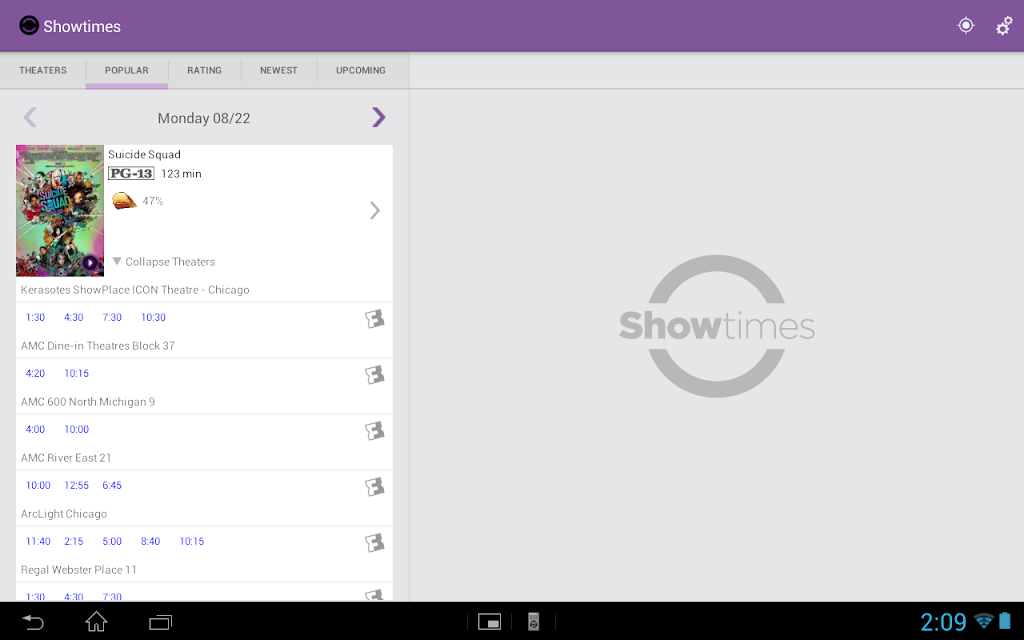Tap AMC River East 21 theater name
The width and height of the screenshot is (1024, 640).
(x=66, y=458)
